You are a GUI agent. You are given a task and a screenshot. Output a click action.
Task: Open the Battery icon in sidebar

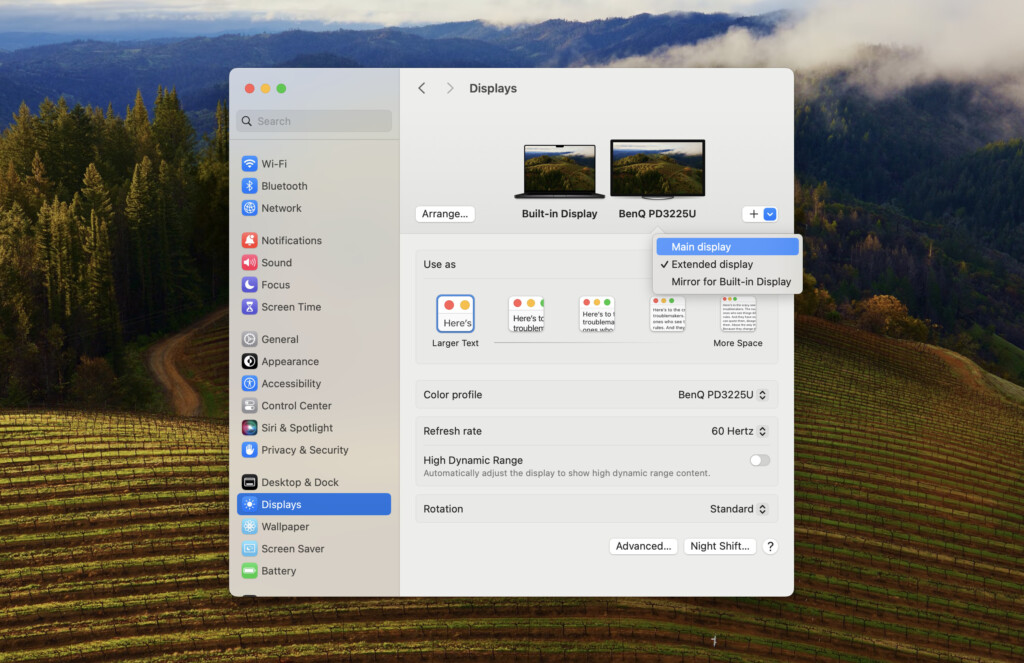pyautogui.click(x=249, y=571)
